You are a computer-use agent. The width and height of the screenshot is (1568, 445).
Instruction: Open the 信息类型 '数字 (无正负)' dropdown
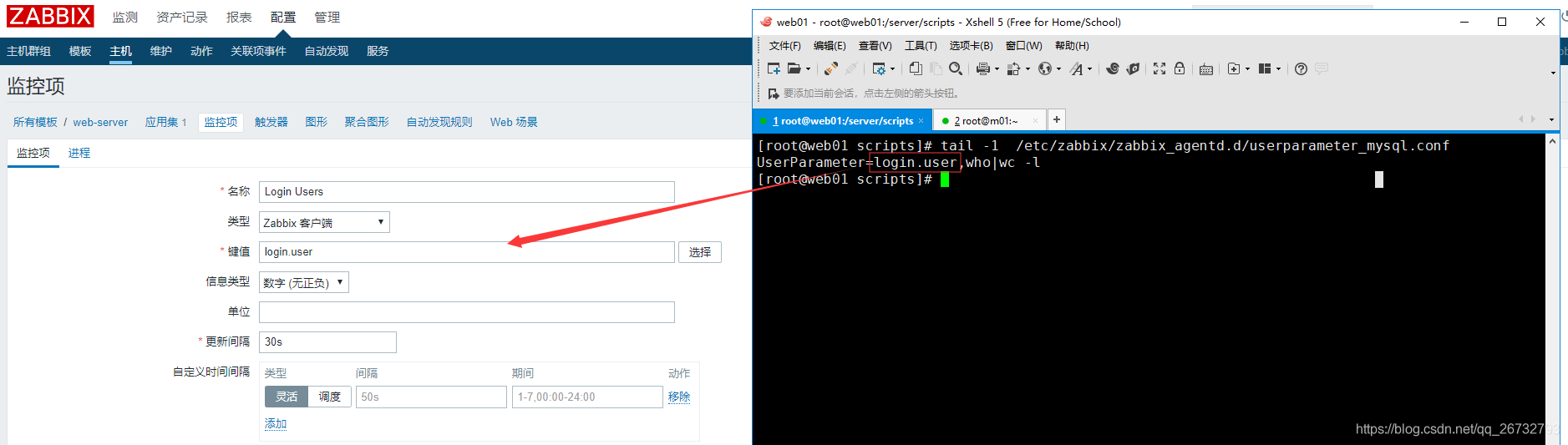click(304, 282)
